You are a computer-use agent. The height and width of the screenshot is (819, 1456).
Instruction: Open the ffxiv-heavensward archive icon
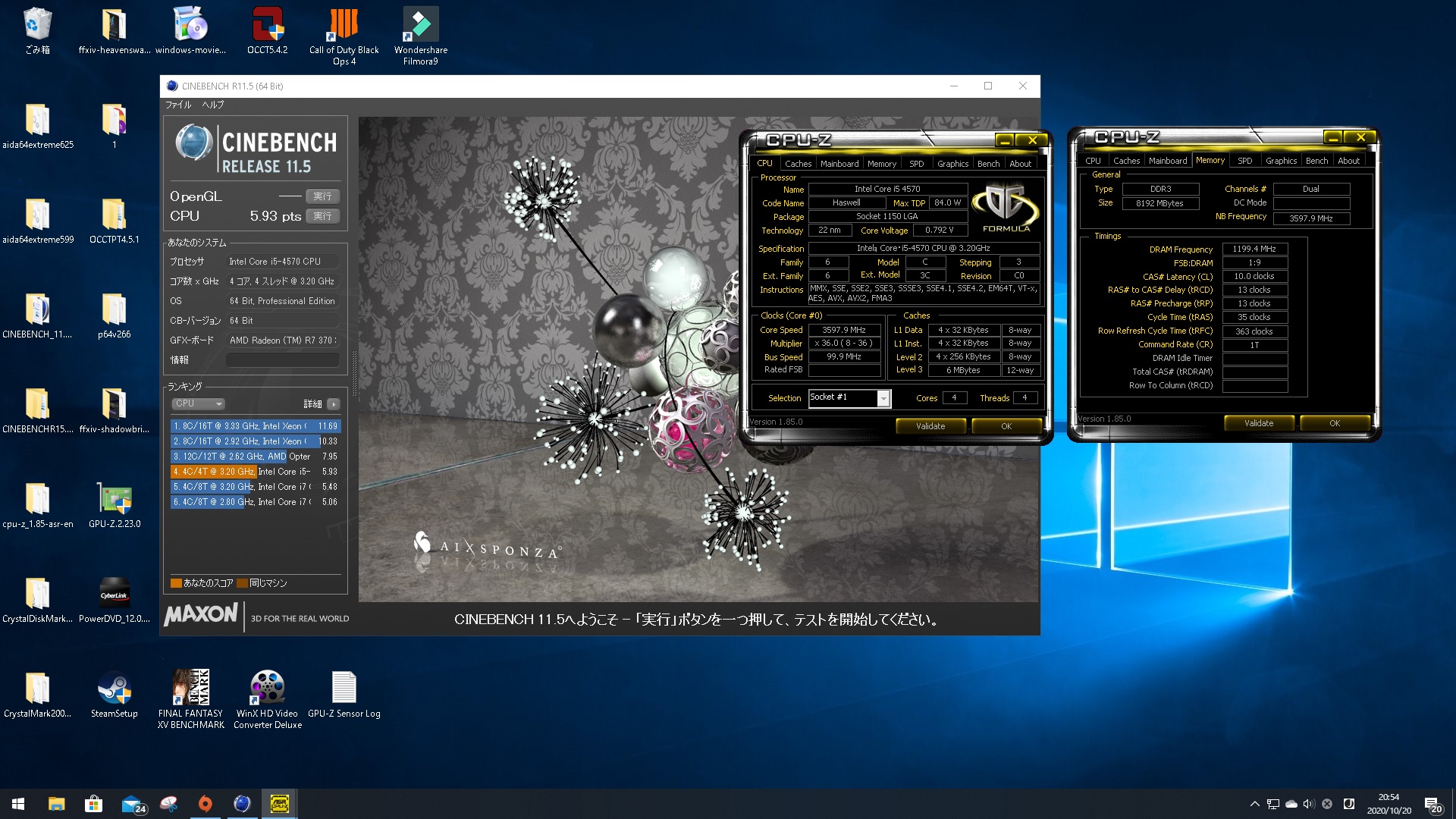click(114, 30)
